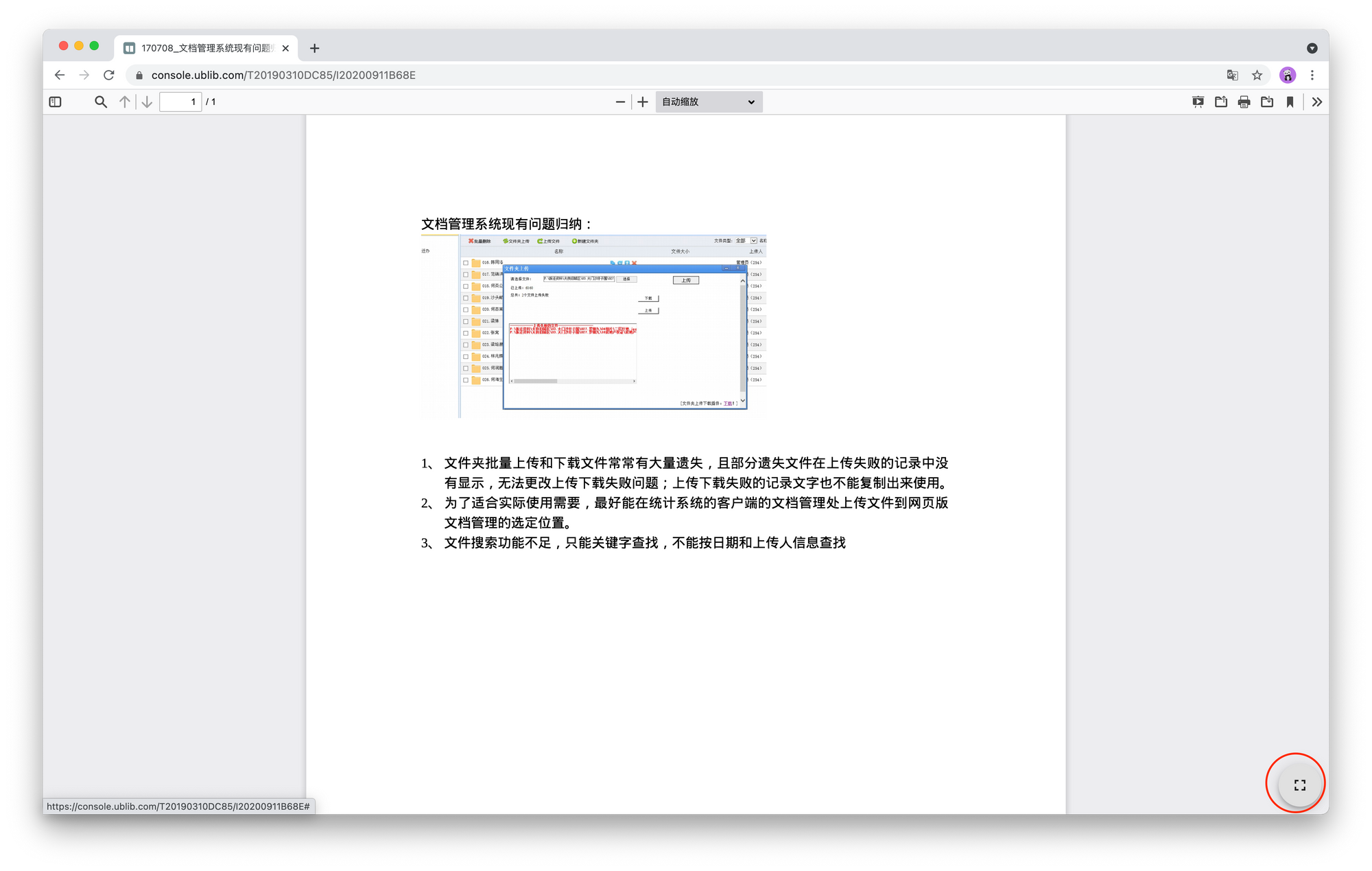Toggle the PDF sidebar panel
This screenshot has width=1372, height=871.
click(x=56, y=102)
